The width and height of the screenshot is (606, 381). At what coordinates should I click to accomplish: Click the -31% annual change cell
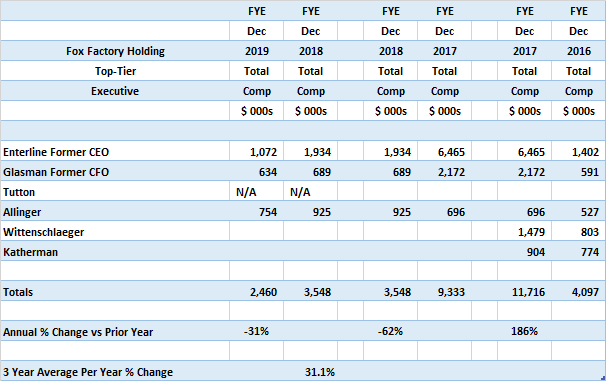pos(257,332)
